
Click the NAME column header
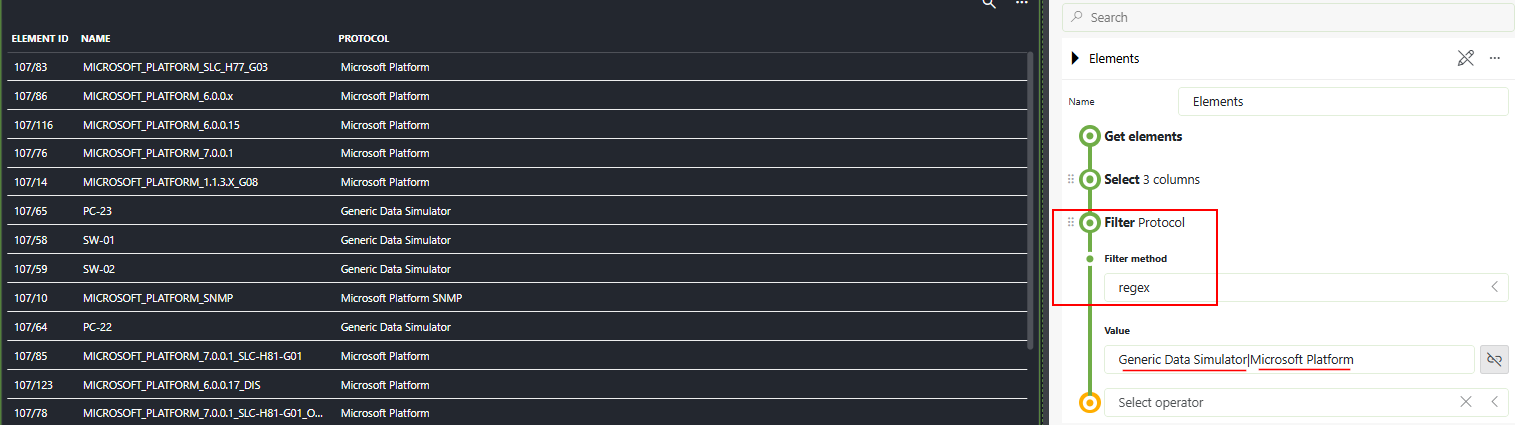(x=95, y=39)
